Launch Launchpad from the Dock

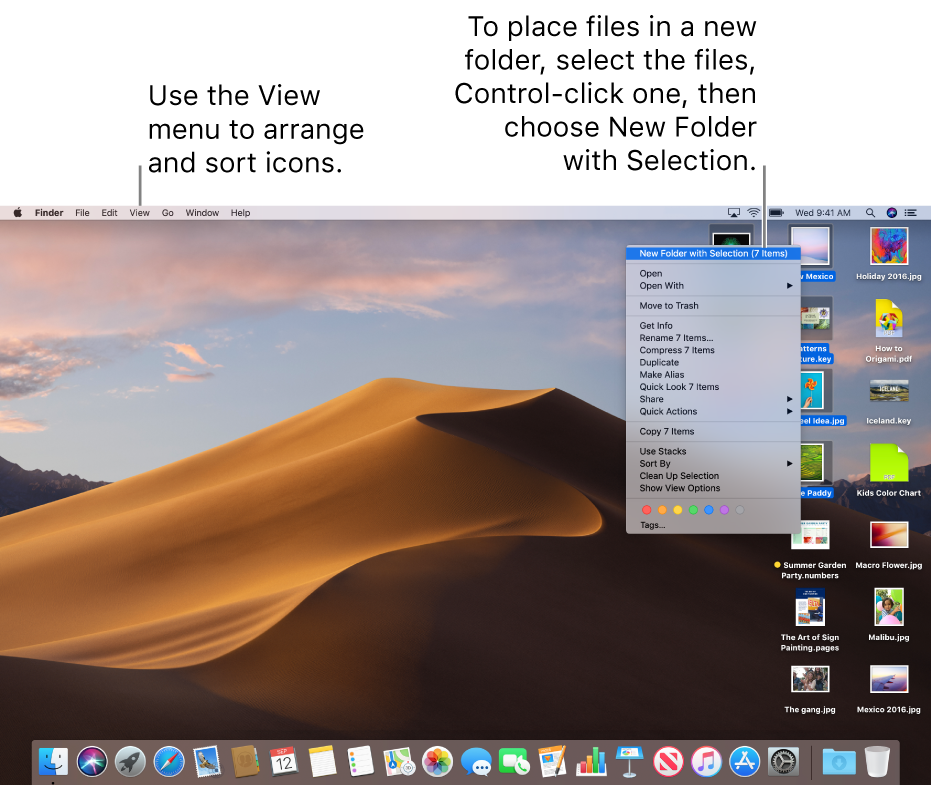130,761
